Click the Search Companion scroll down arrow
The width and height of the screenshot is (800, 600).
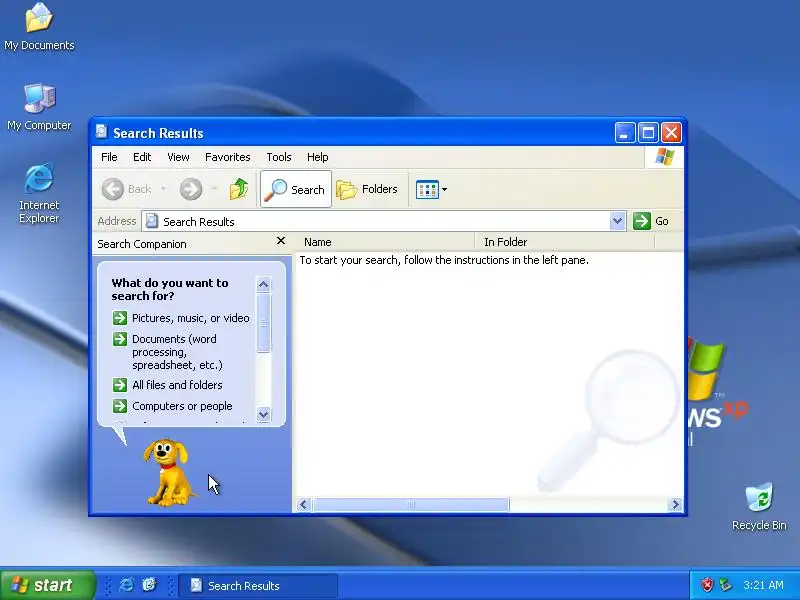point(263,414)
